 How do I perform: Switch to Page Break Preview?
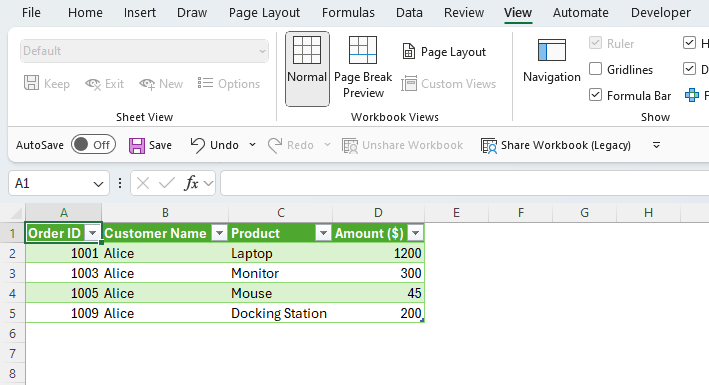363,68
